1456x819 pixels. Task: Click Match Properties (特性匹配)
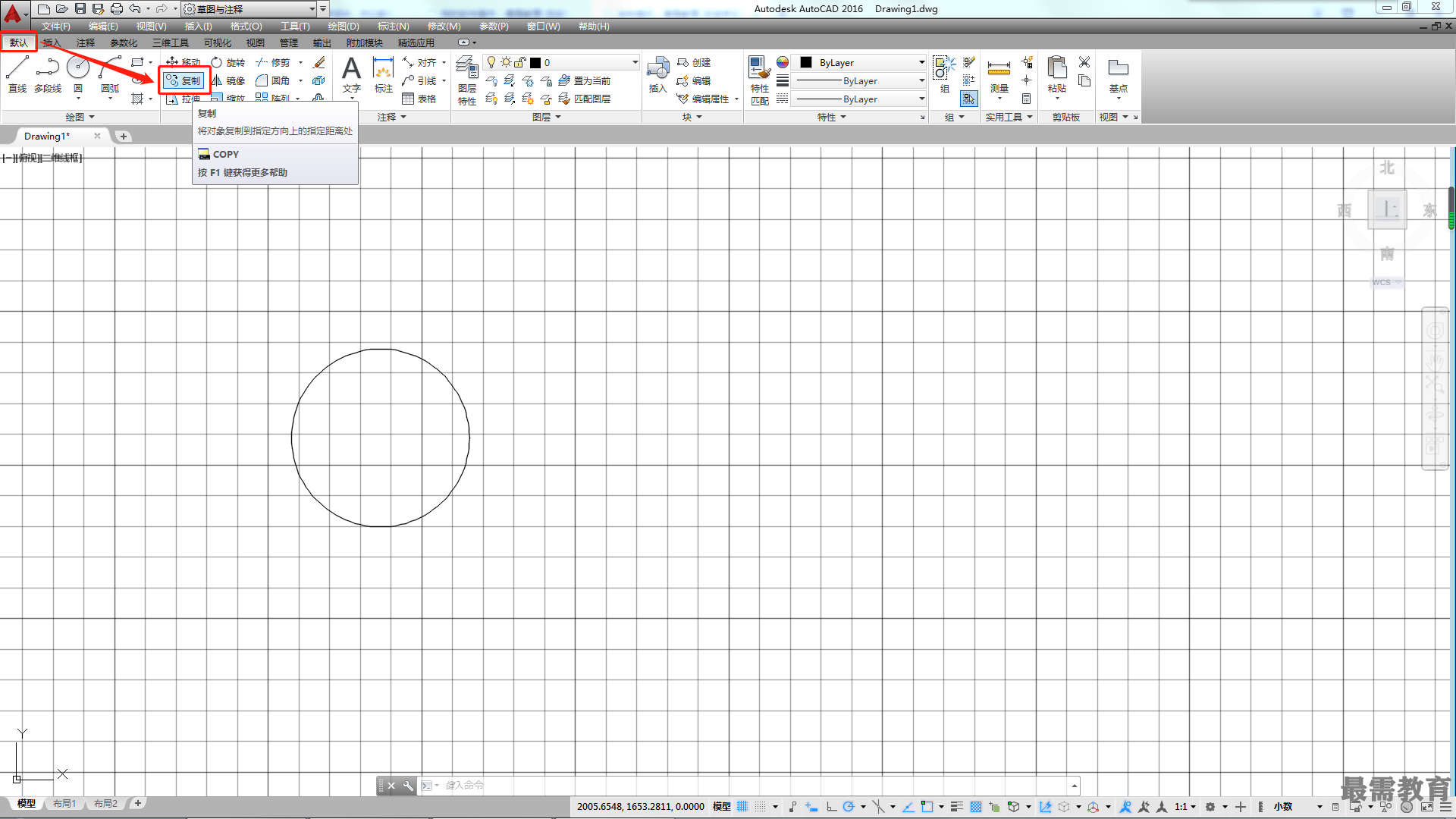(x=759, y=80)
